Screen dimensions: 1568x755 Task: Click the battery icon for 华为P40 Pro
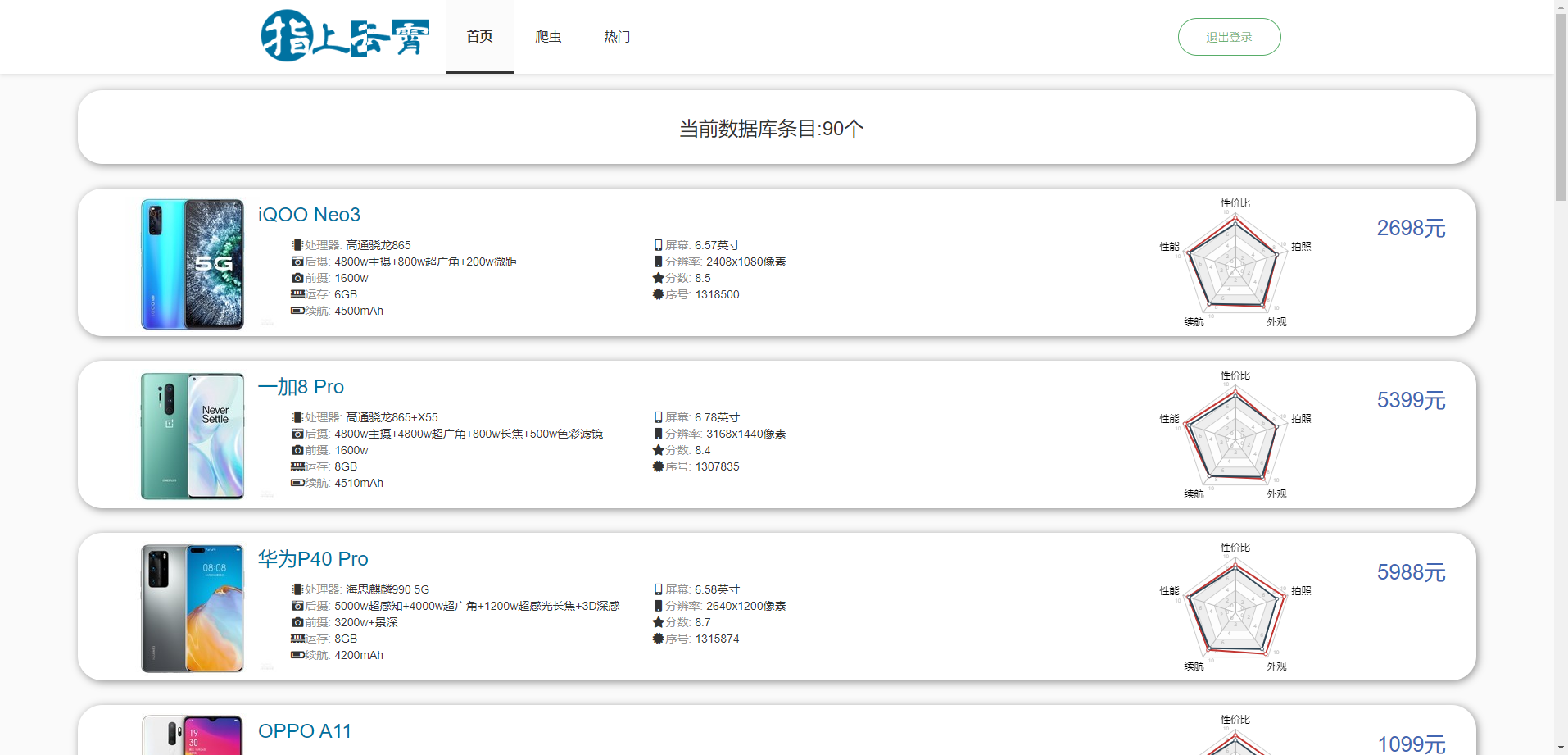(x=297, y=655)
